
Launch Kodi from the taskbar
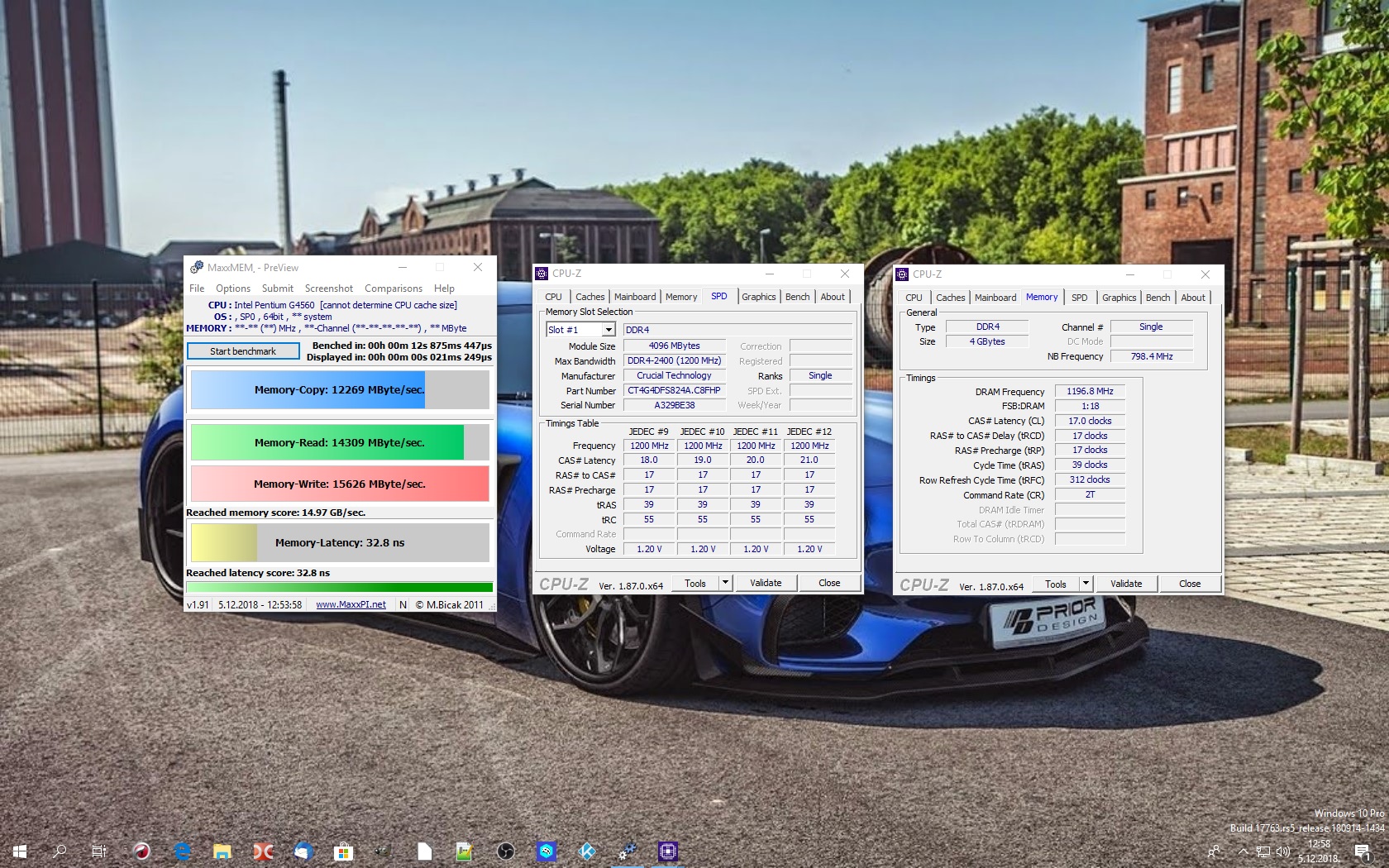pyautogui.click(x=586, y=851)
